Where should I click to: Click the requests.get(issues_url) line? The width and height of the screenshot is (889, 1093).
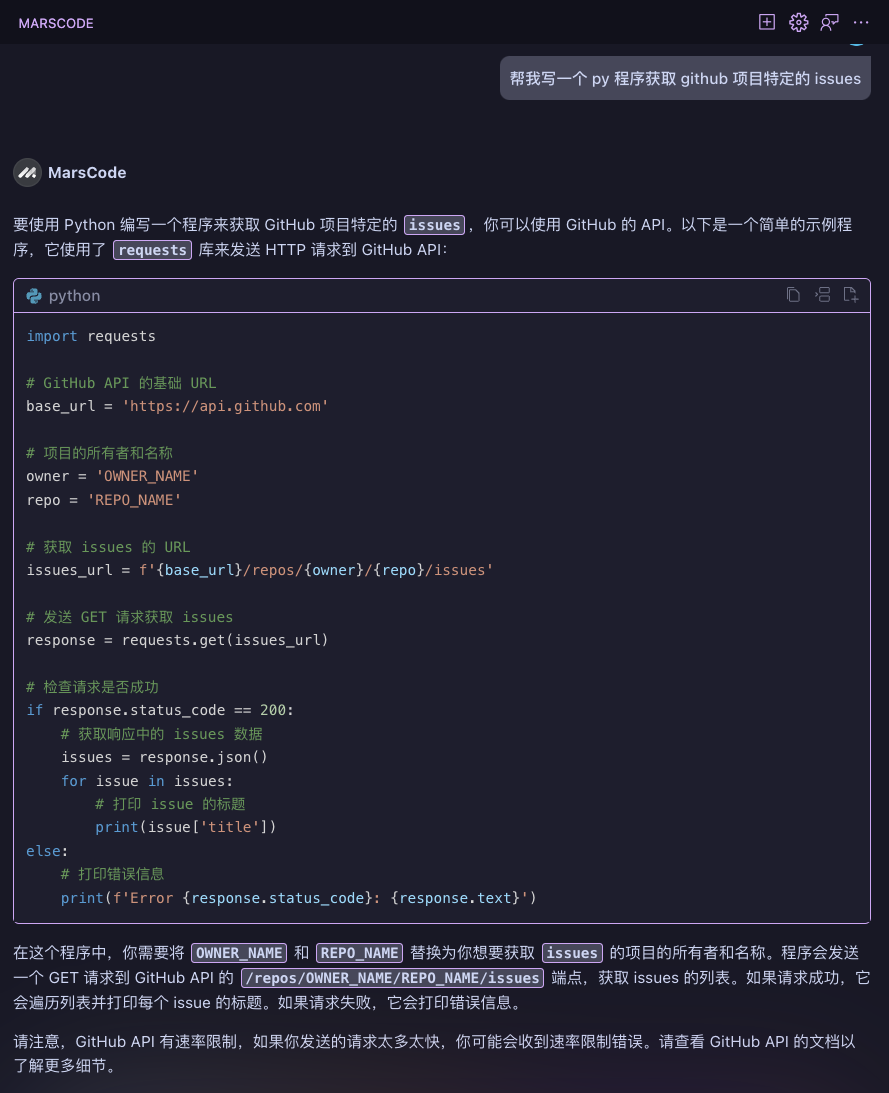coord(177,640)
